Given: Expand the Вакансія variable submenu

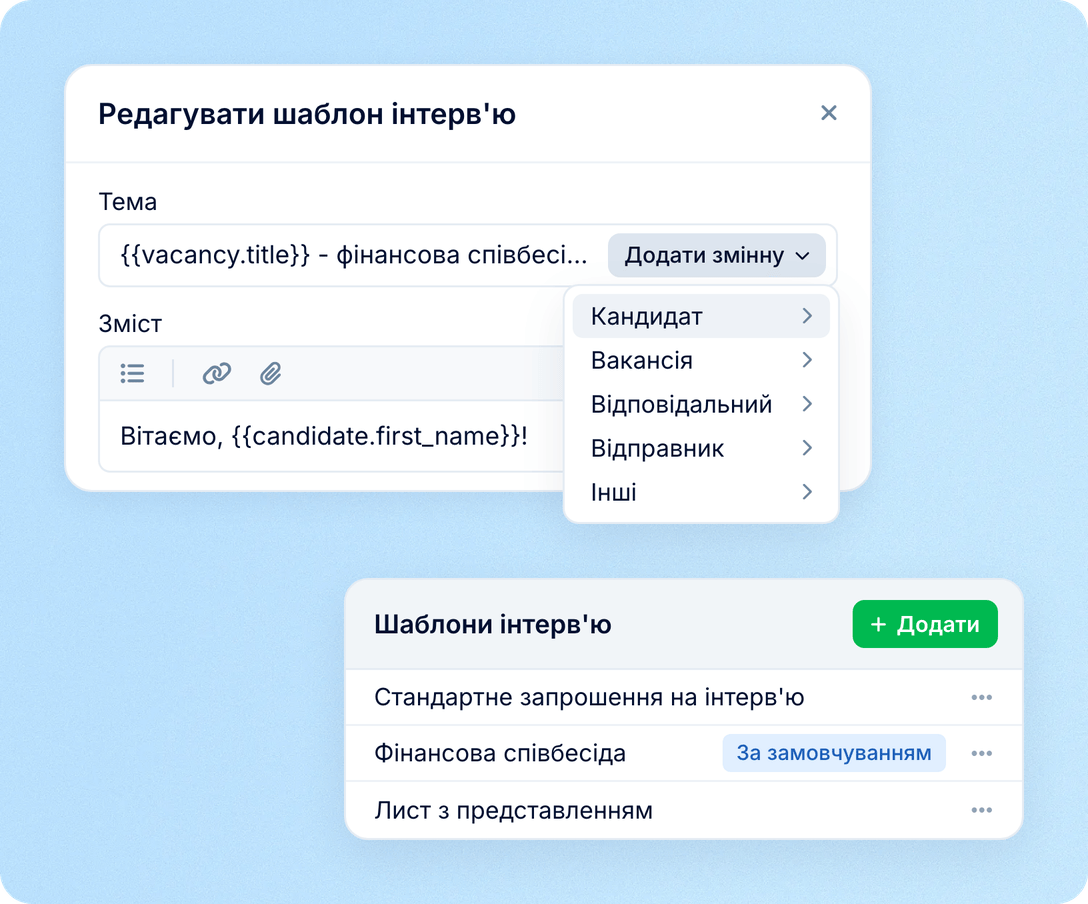Looking at the screenshot, I should coord(701,360).
